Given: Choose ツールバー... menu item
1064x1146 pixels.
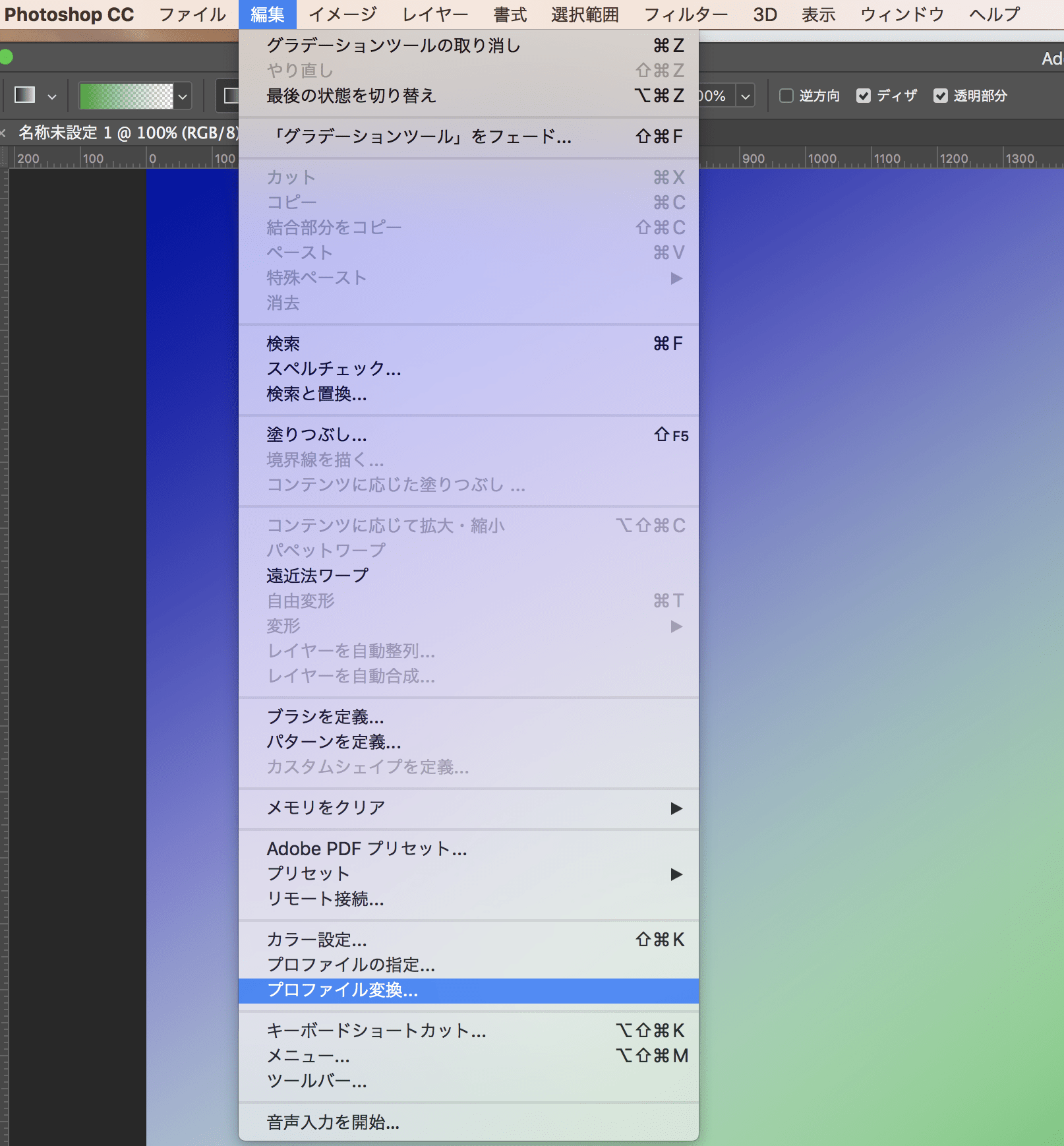Looking at the screenshot, I should tap(469, 1081).
